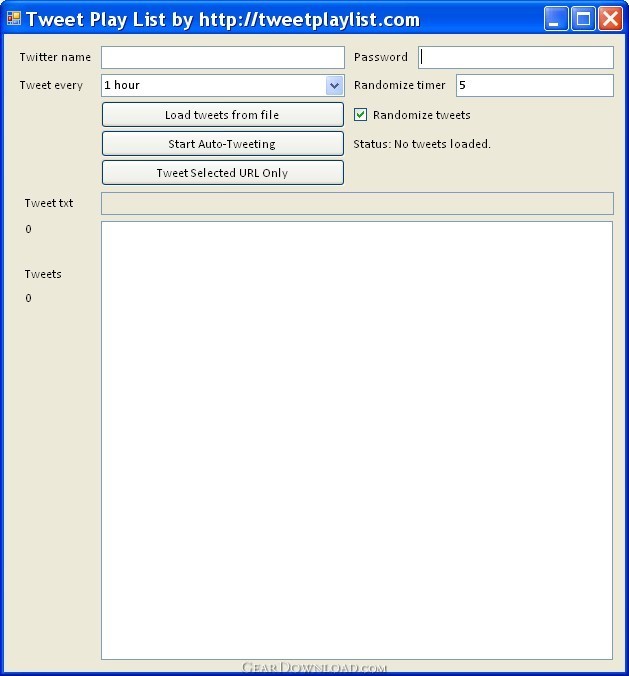Focus the Twitter name text field

coord(222,57)
